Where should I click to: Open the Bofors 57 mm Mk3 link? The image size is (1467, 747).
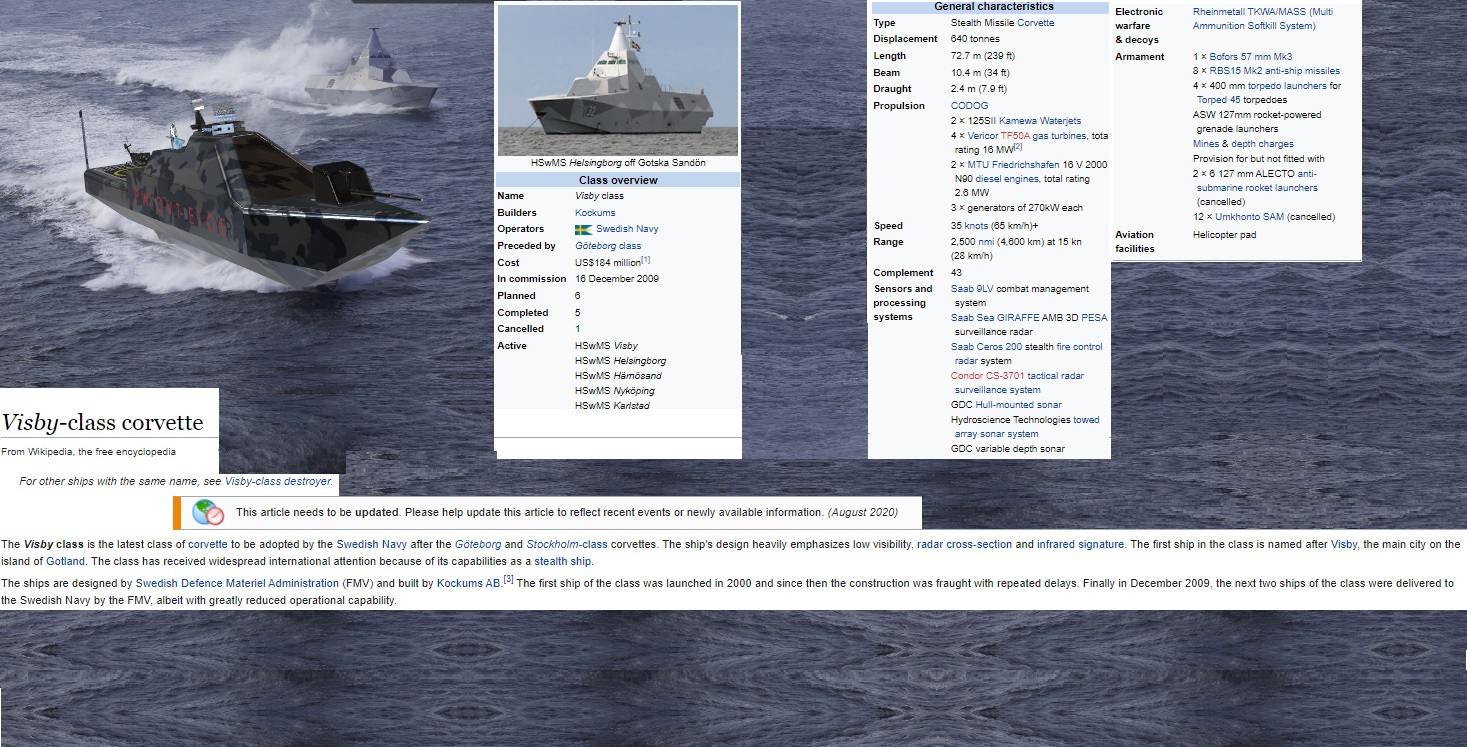1251,57
